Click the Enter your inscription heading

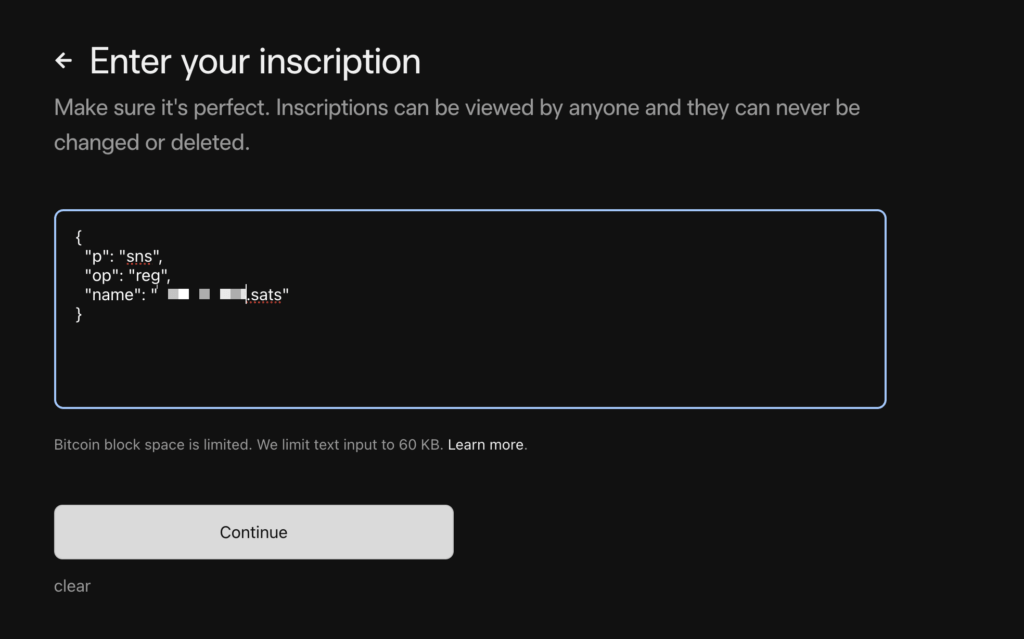pyautogui.click(x=255, y=61)
